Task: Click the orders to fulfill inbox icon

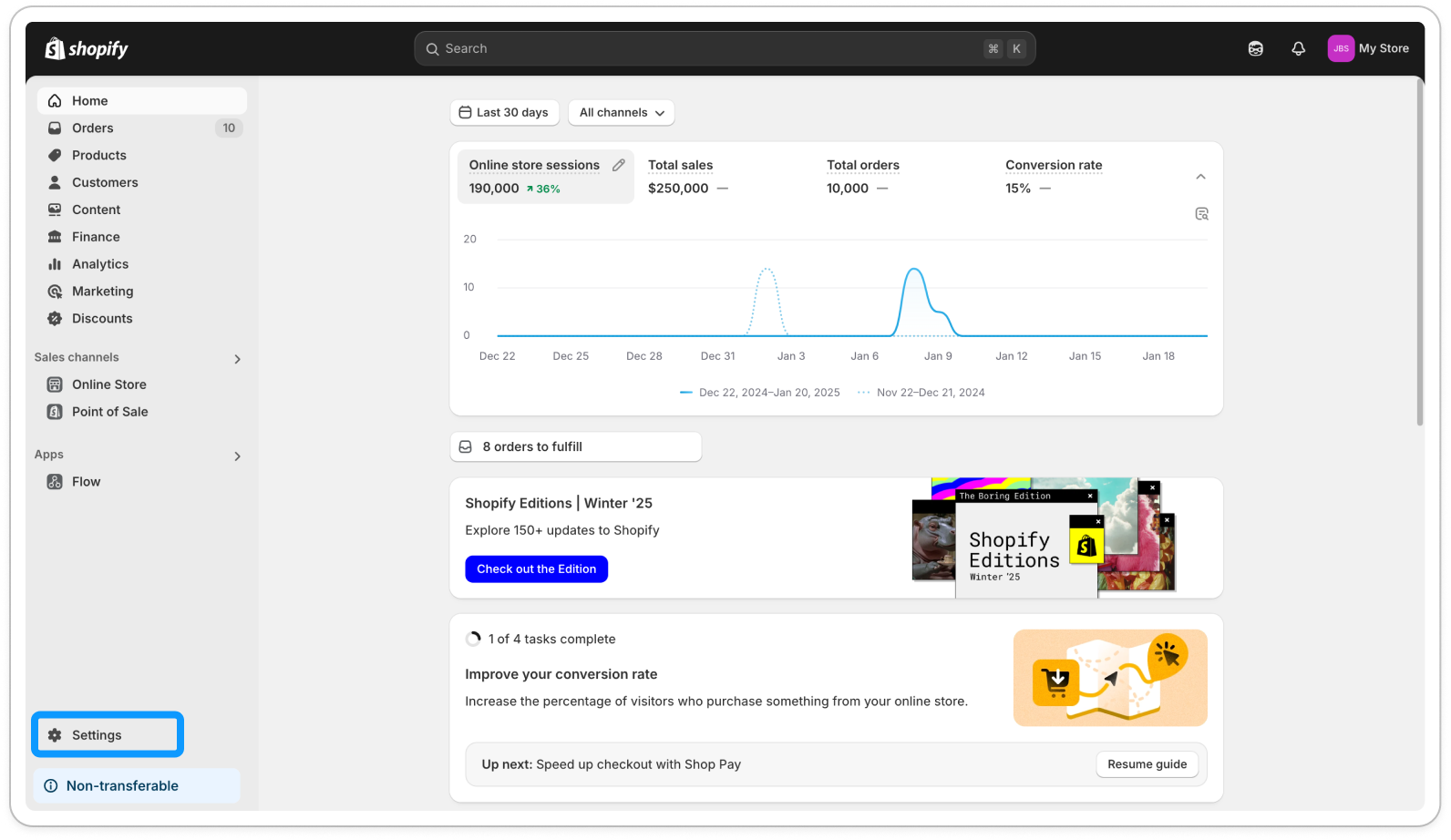Action: point(466,447)
